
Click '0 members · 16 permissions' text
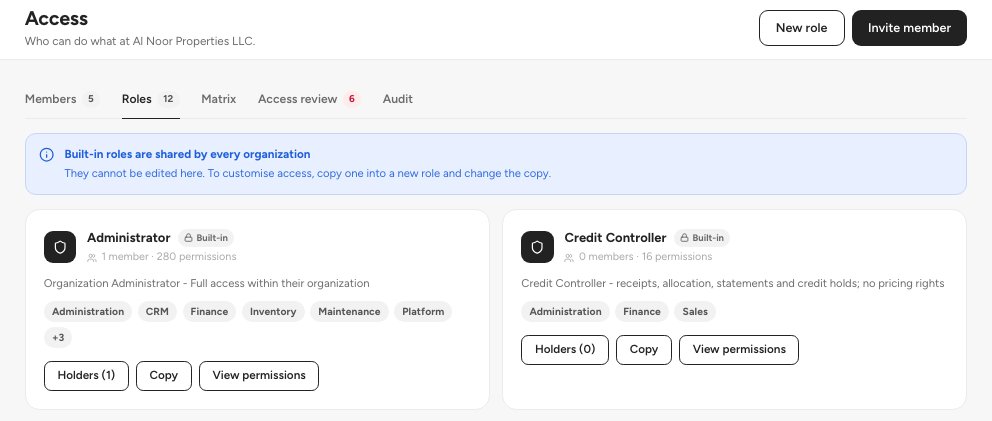pos(645,257)
